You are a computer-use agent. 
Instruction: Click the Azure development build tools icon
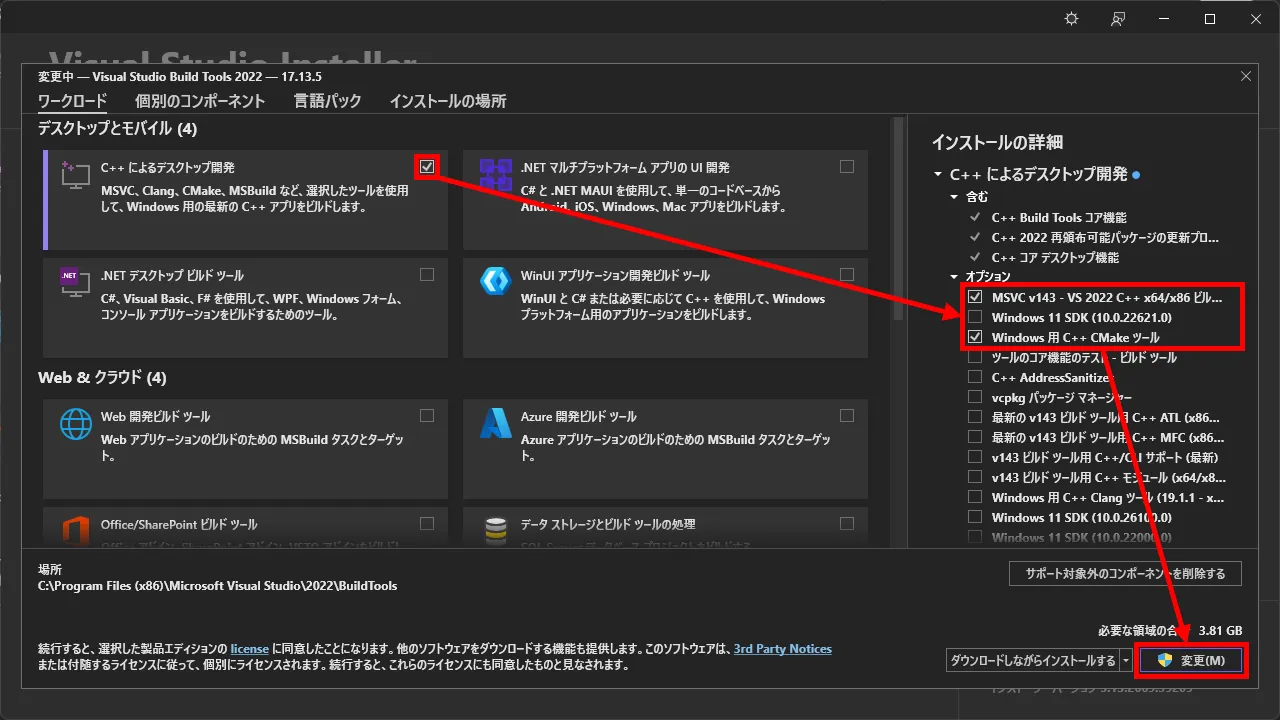tap(495, 423)
